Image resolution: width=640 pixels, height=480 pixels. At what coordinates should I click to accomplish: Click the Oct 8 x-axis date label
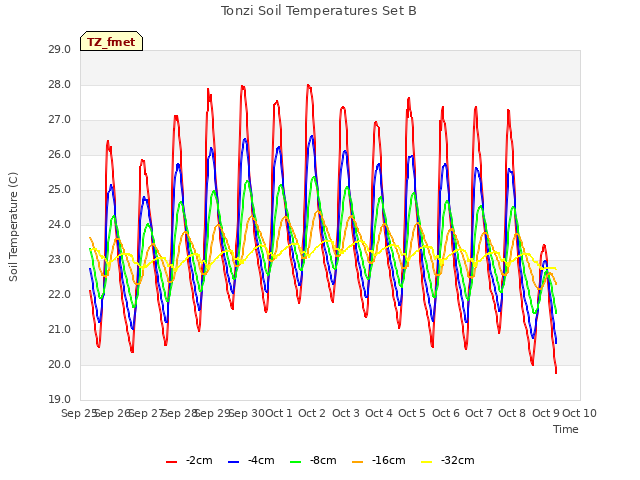point(512,413)
